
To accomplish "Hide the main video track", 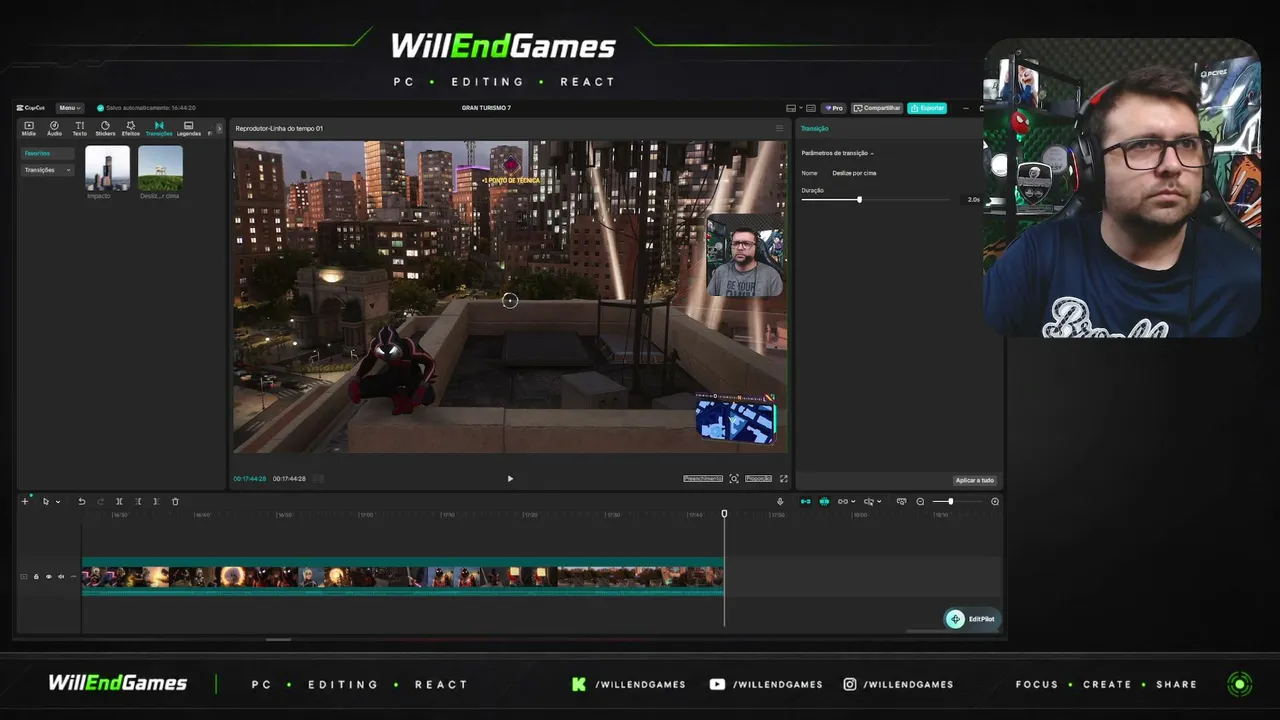I will point(48,577).
